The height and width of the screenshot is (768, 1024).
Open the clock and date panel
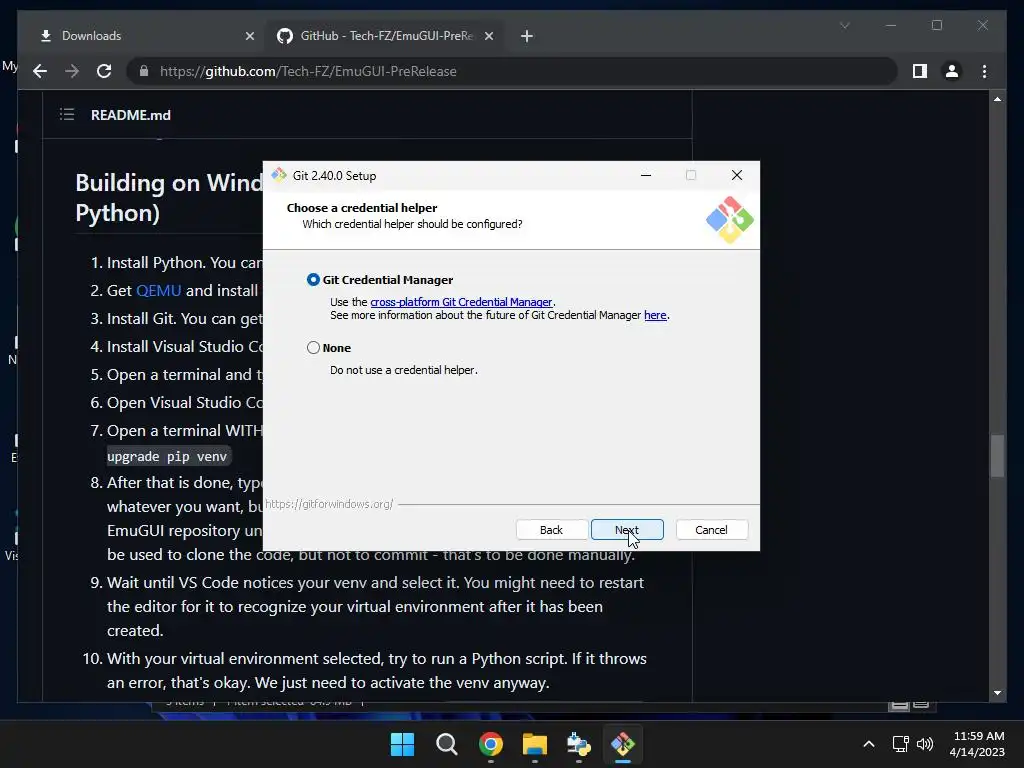977,744
